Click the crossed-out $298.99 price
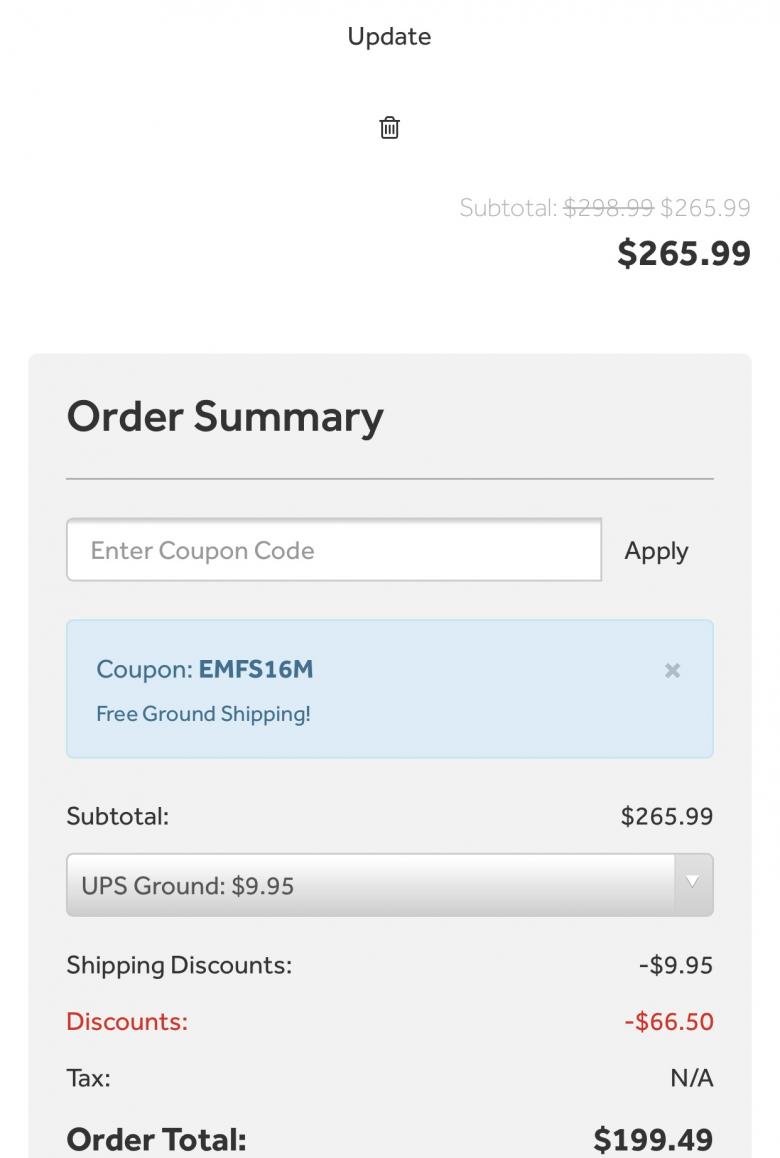Viewport: 780px width, 1158px height. (608, 208)
